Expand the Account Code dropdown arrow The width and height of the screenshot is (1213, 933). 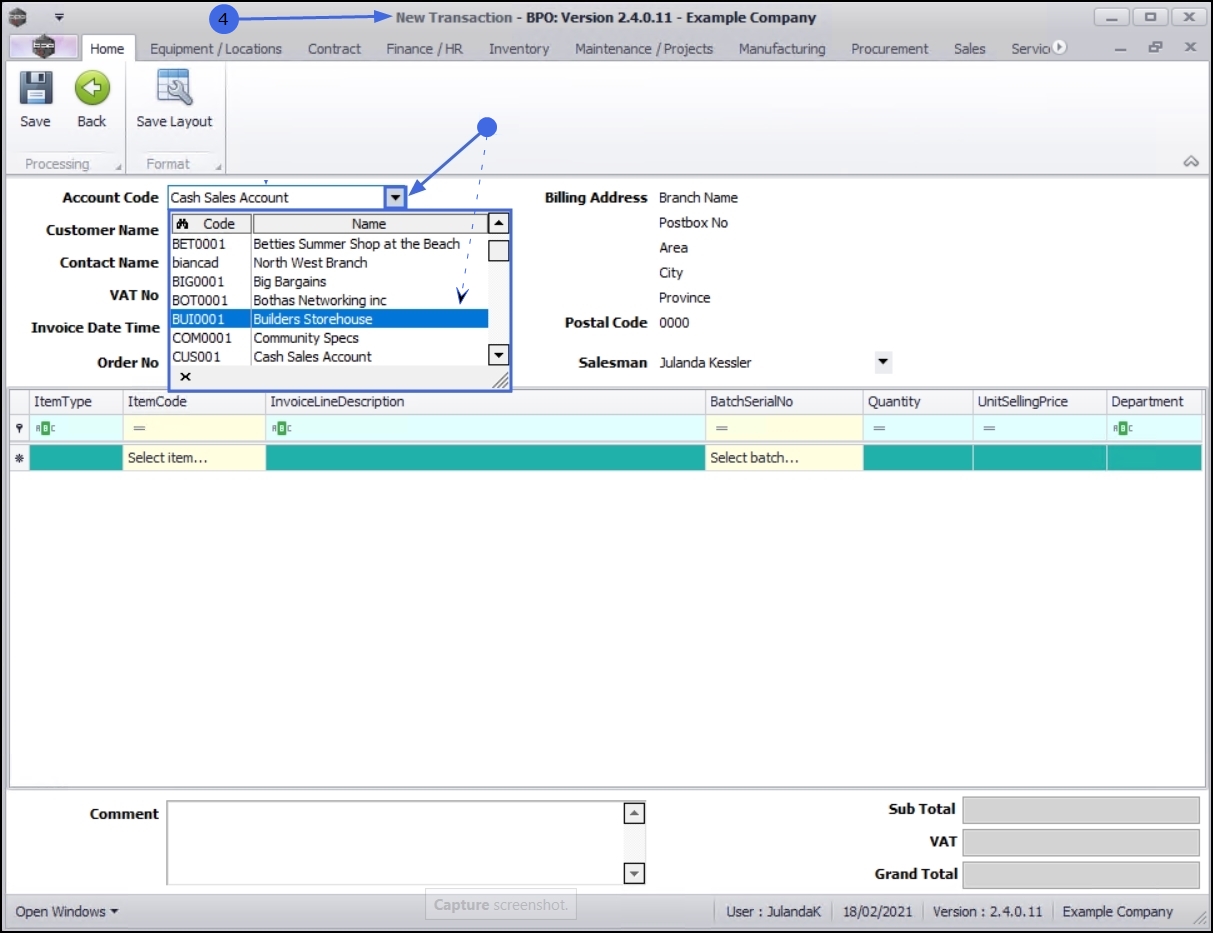(x=396, y=198)
